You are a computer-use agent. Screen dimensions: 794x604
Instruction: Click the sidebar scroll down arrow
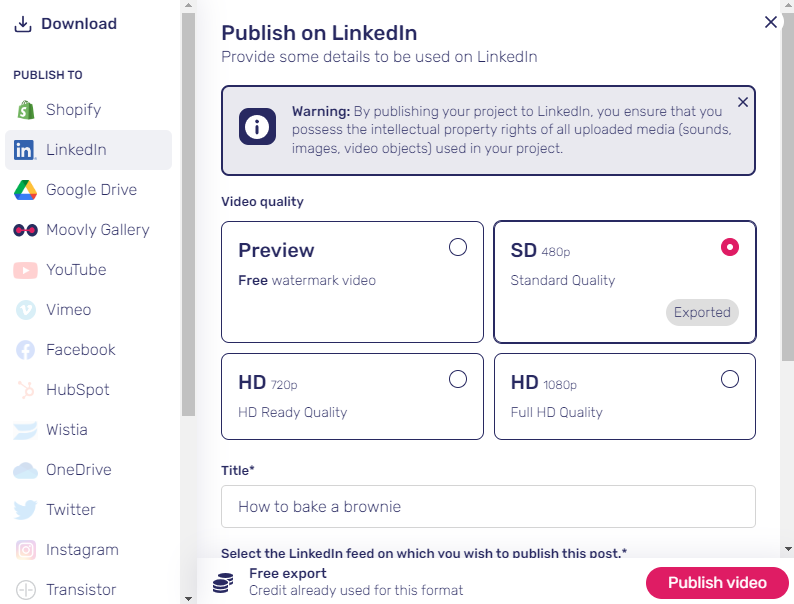click(188, 599)
